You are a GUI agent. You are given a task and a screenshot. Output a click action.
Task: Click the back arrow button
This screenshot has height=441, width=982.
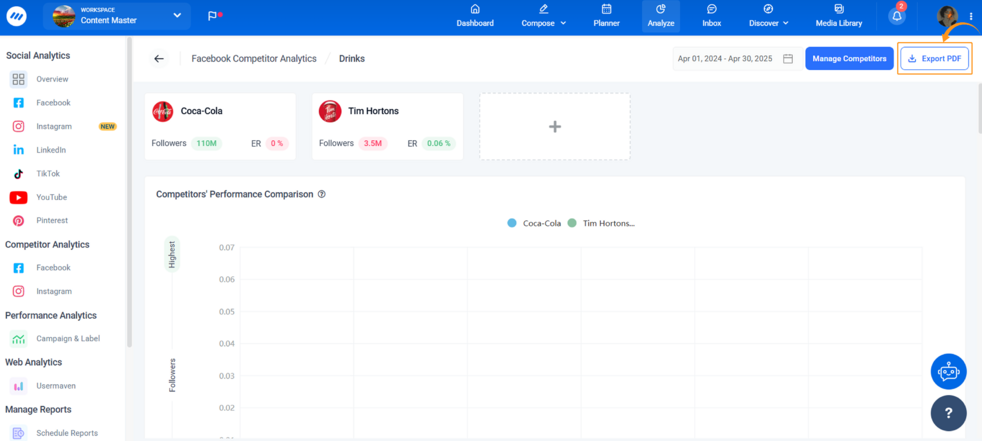(x=159, y=58)
